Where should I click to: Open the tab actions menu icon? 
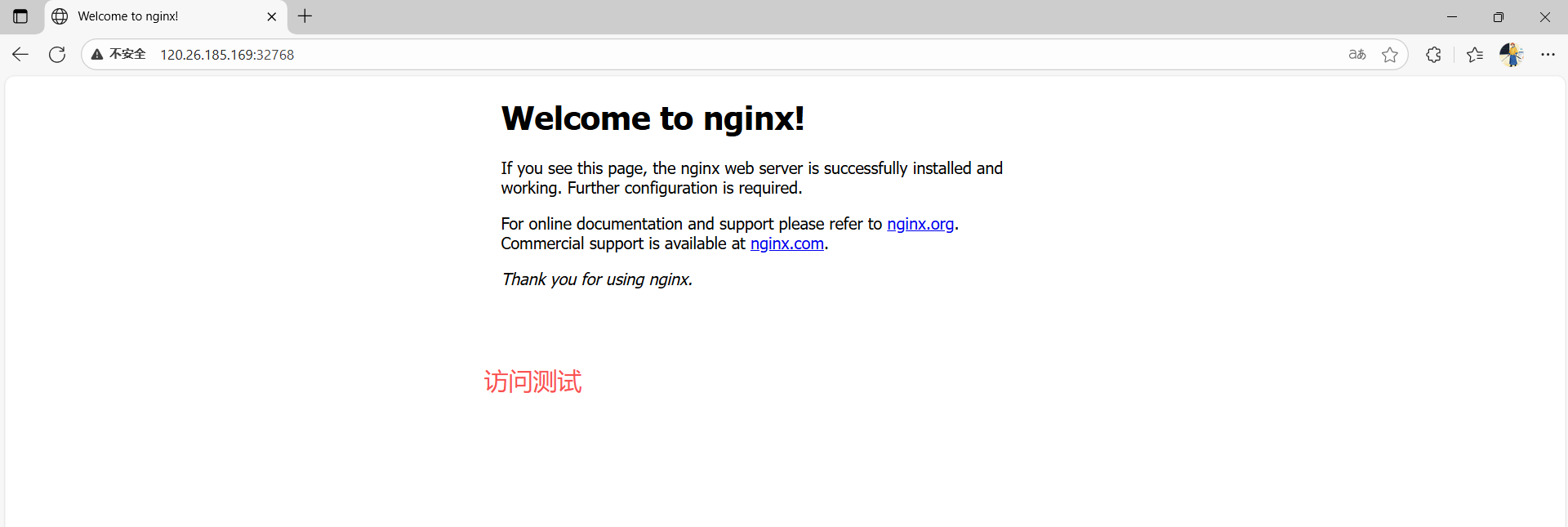coord(20,16)
